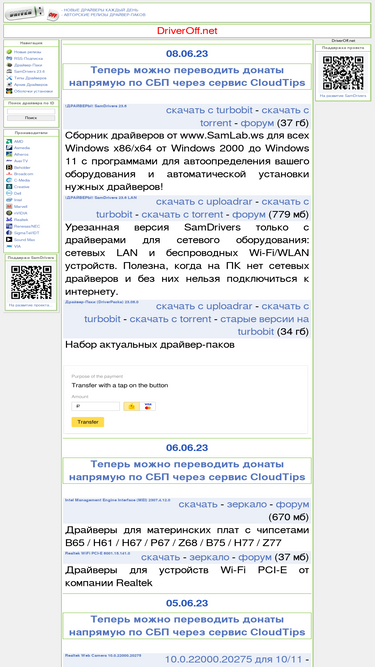Click the SamDrivers 23.6 disc icon

(9, 71)
